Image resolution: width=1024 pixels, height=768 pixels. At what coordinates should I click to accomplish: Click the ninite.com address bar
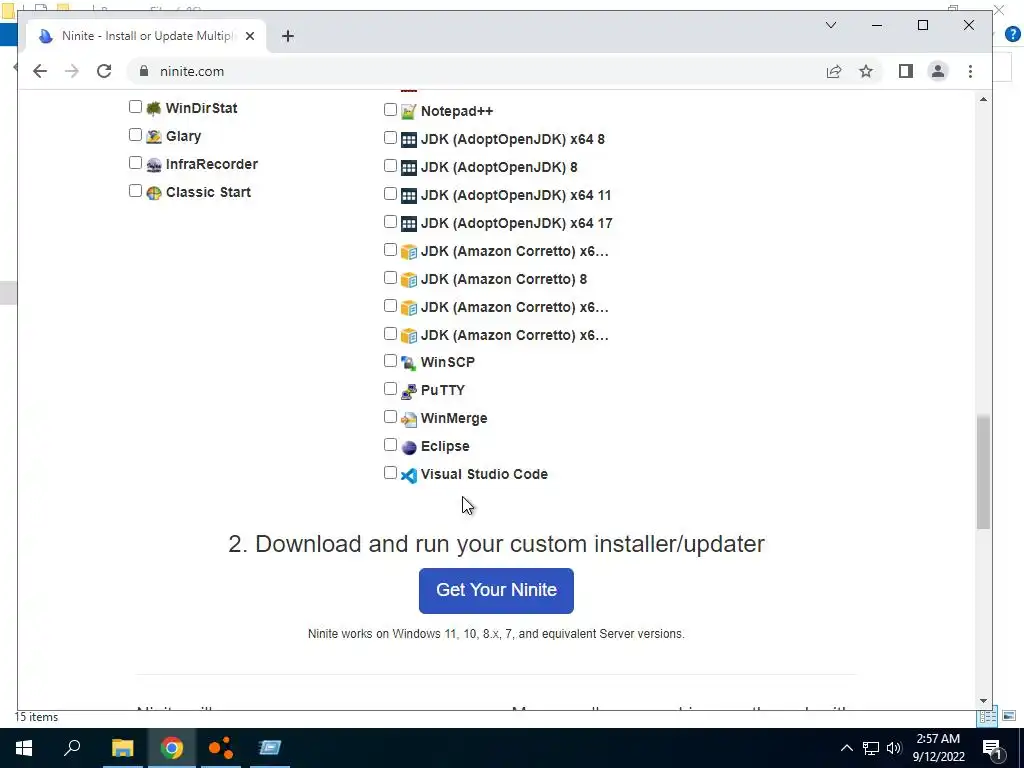(x=473, y=71)
